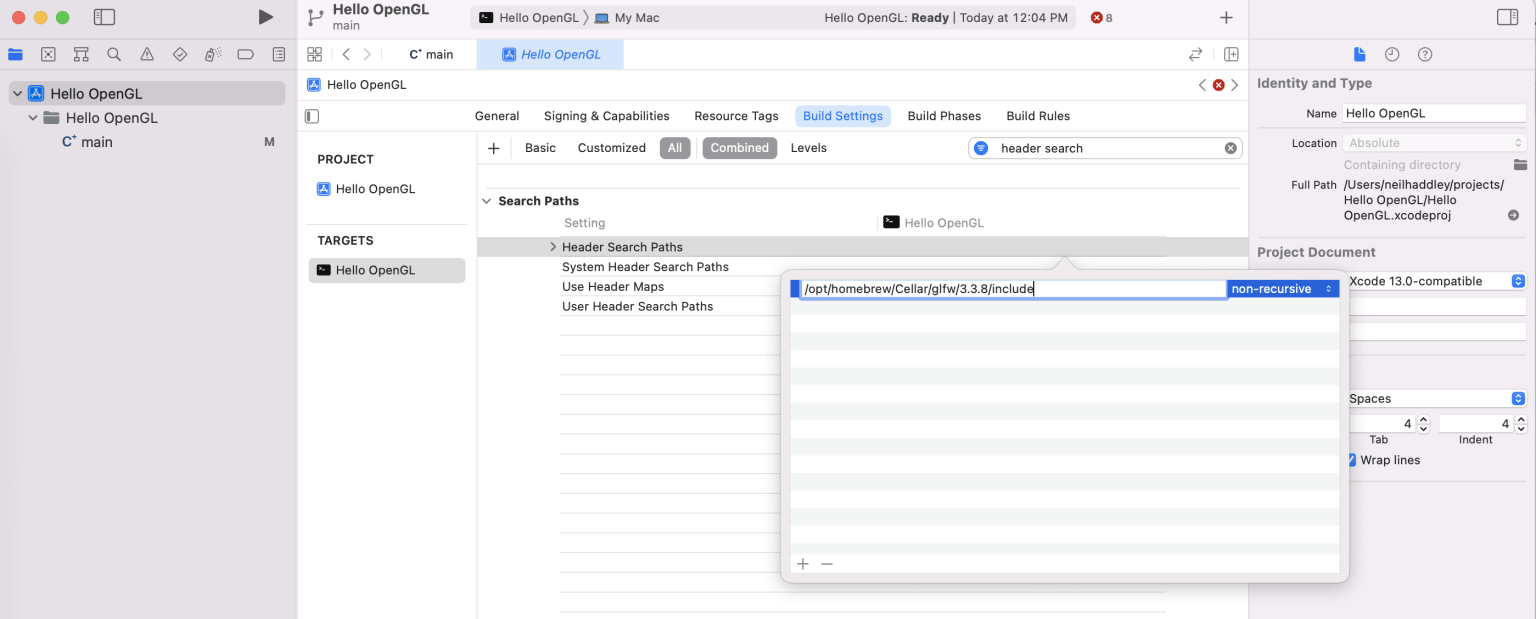Jump to previous issue arrow

coord(1203,85)
